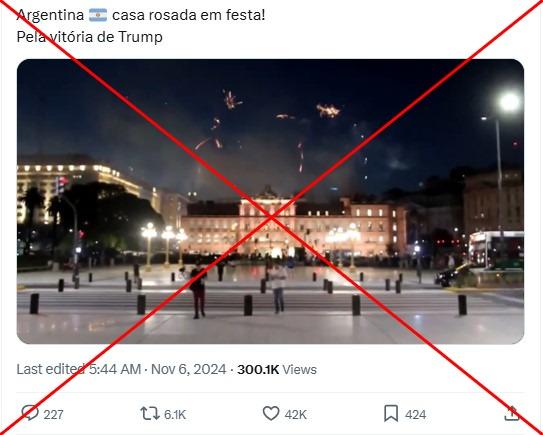Click the bright street lamp in the video
The height and width of the screenshot is (435, 543).
pyautogui.click(x=509, y=102)
